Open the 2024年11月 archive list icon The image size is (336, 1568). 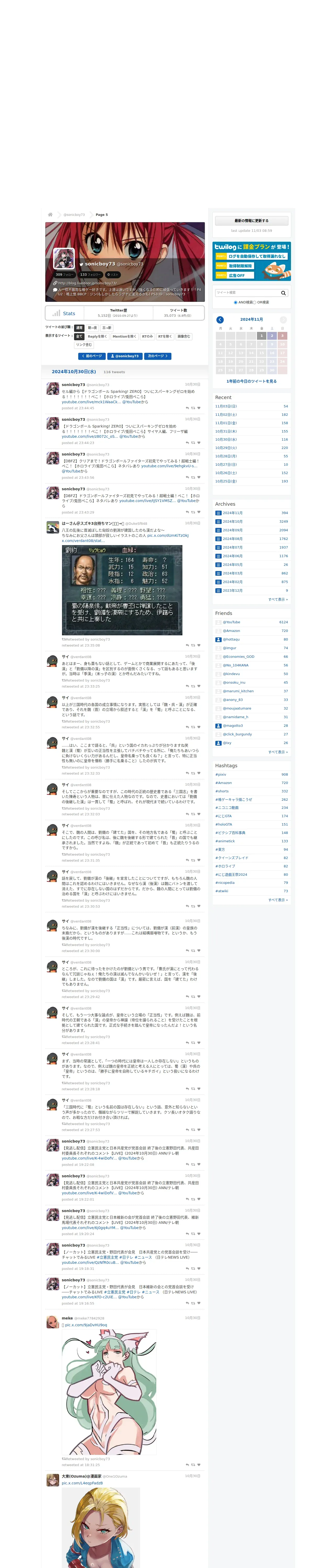coord(218,513)
